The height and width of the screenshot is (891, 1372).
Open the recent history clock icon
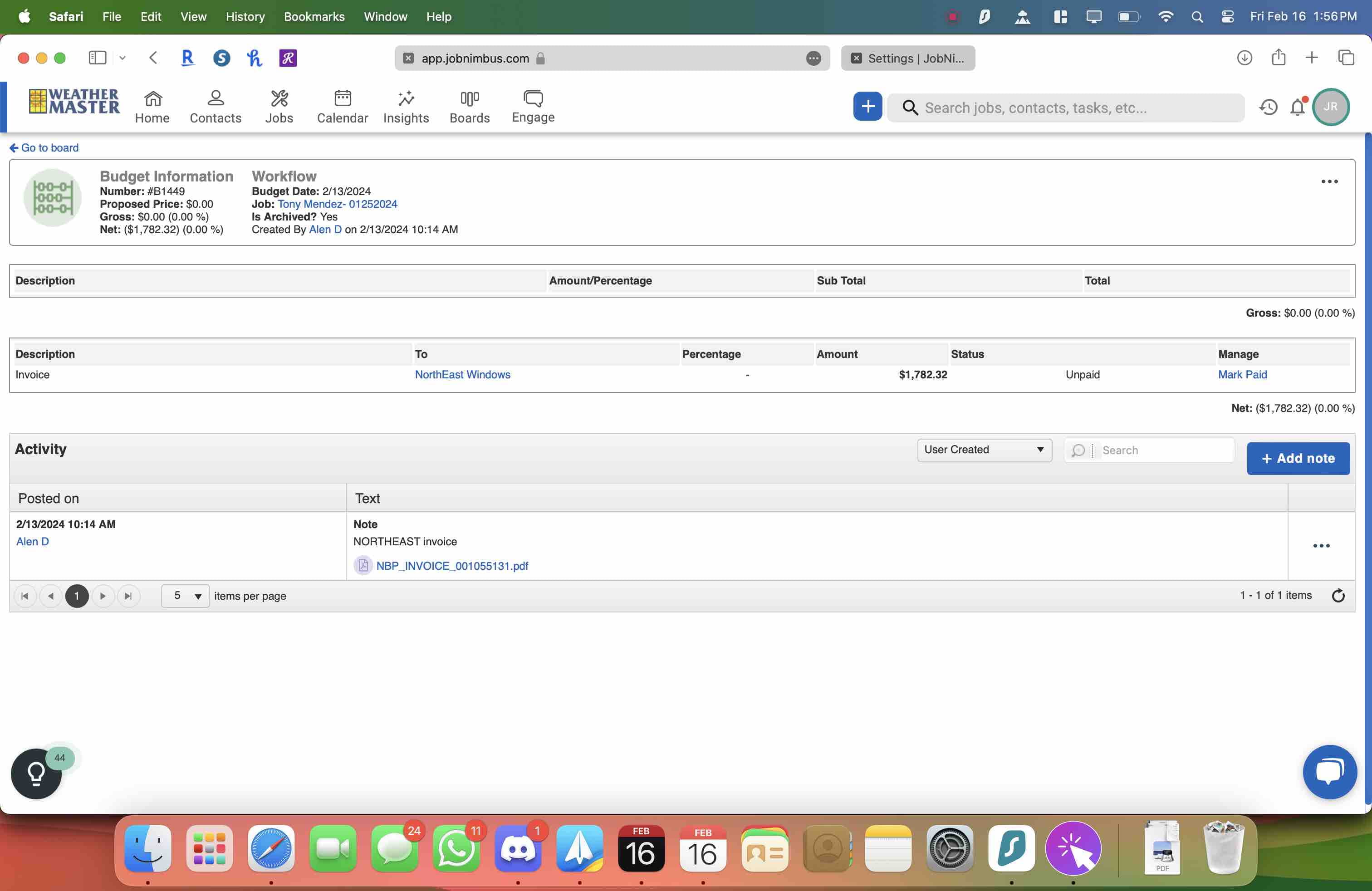(1268, 107)
